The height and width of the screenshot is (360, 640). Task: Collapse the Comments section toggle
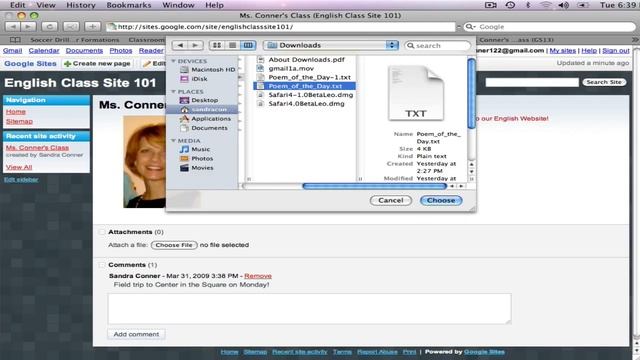tap(102, 265)
